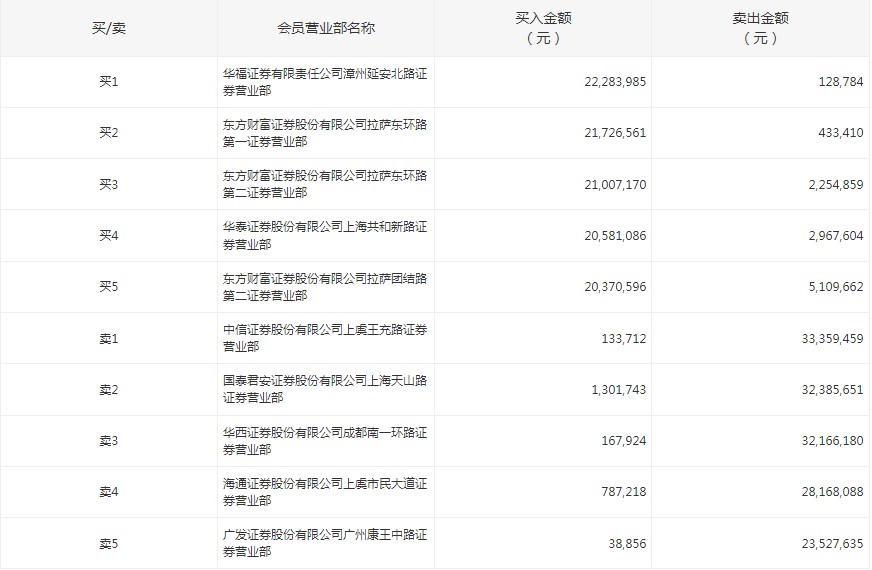Open 华西证券成都南一环路证券营业部 link
The height and width of the screenshot is (570, 872).
pyautogui.click(x=324, y=441)
